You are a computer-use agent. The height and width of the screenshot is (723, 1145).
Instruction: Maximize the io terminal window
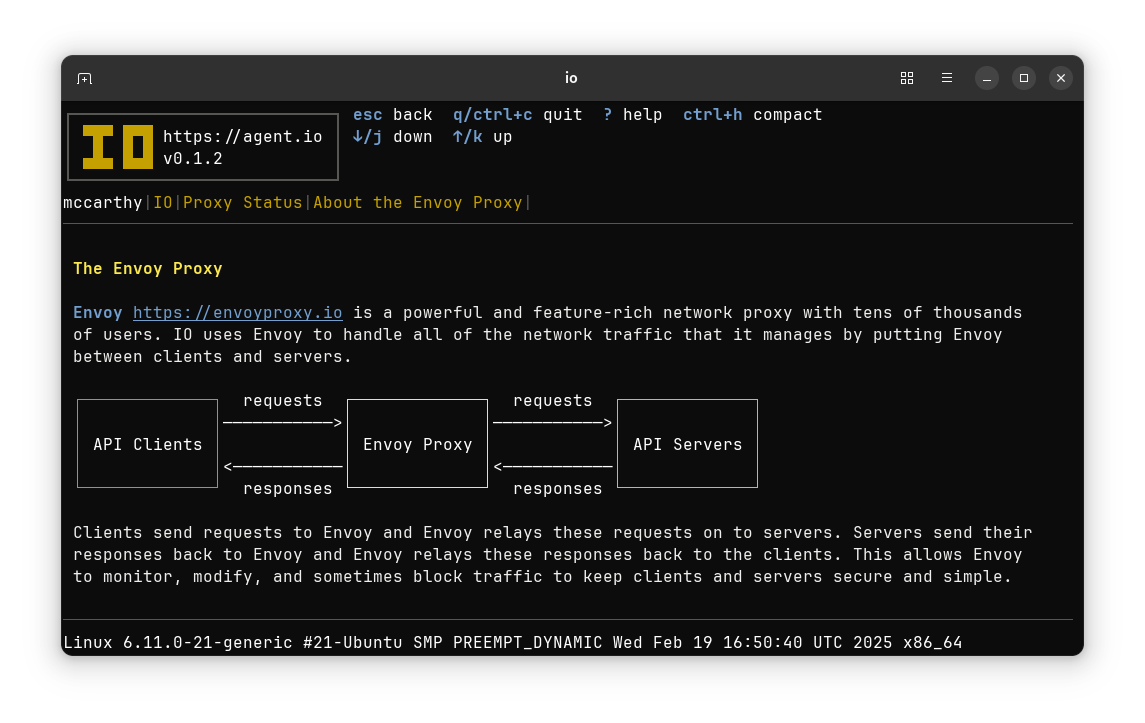[x=1024, y=78]
